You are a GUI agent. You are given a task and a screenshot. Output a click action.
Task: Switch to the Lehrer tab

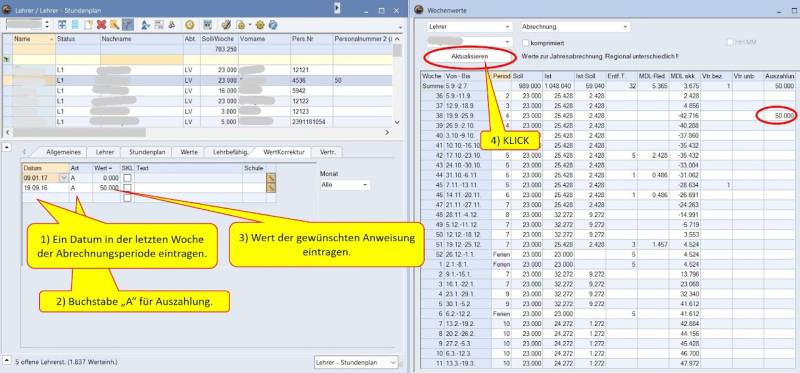point(104,152)
